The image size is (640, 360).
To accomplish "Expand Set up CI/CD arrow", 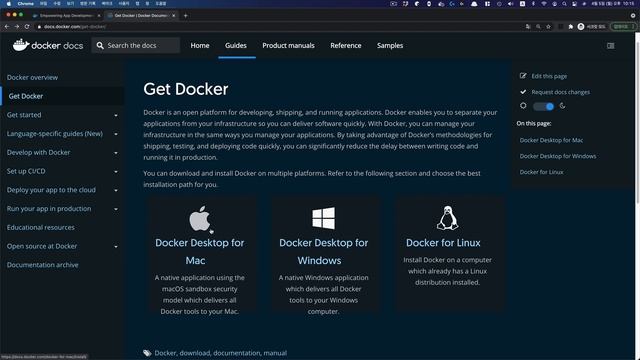I will 116,172.
